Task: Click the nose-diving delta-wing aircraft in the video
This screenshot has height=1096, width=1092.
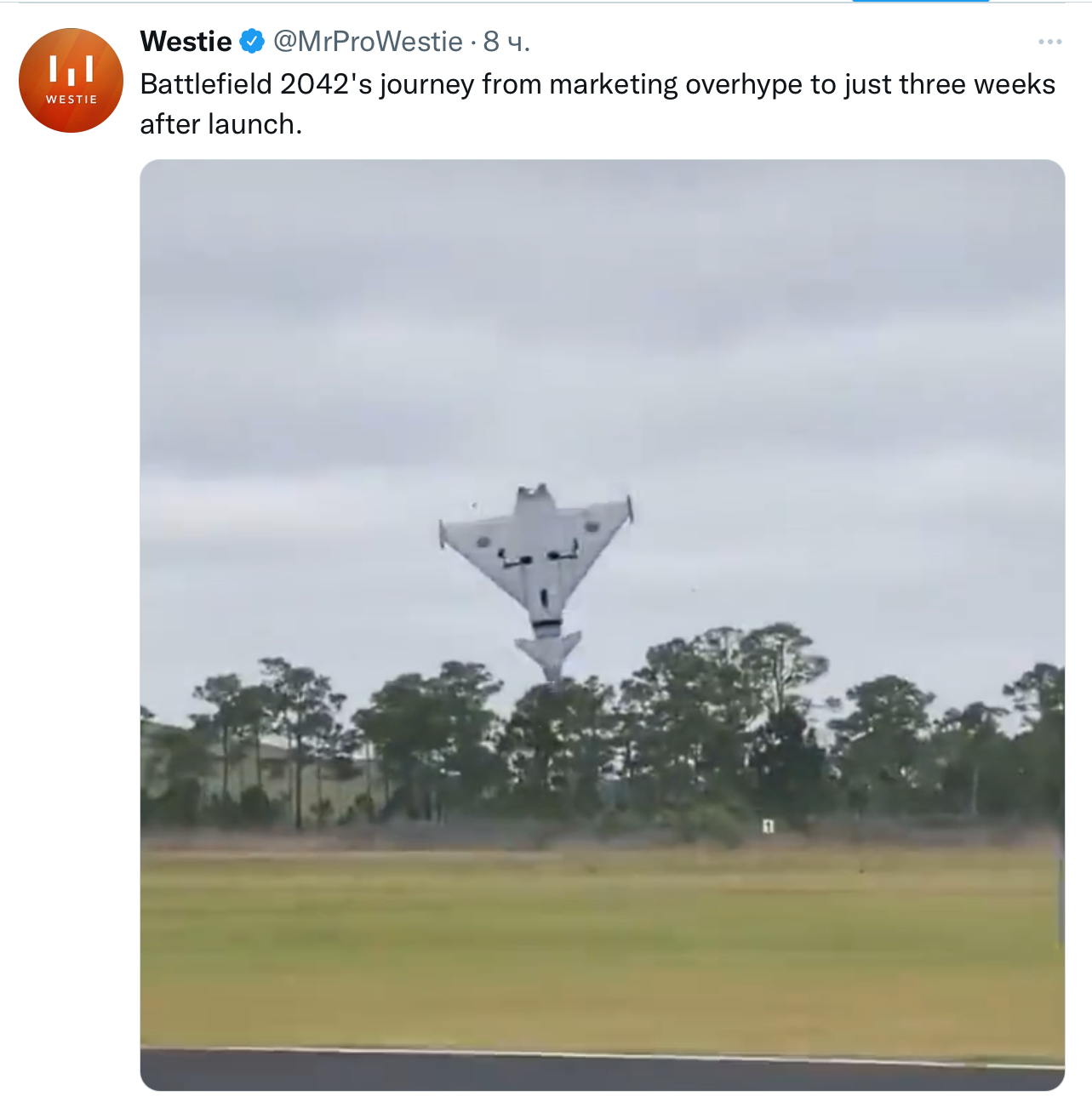Action: coord(538,581)
